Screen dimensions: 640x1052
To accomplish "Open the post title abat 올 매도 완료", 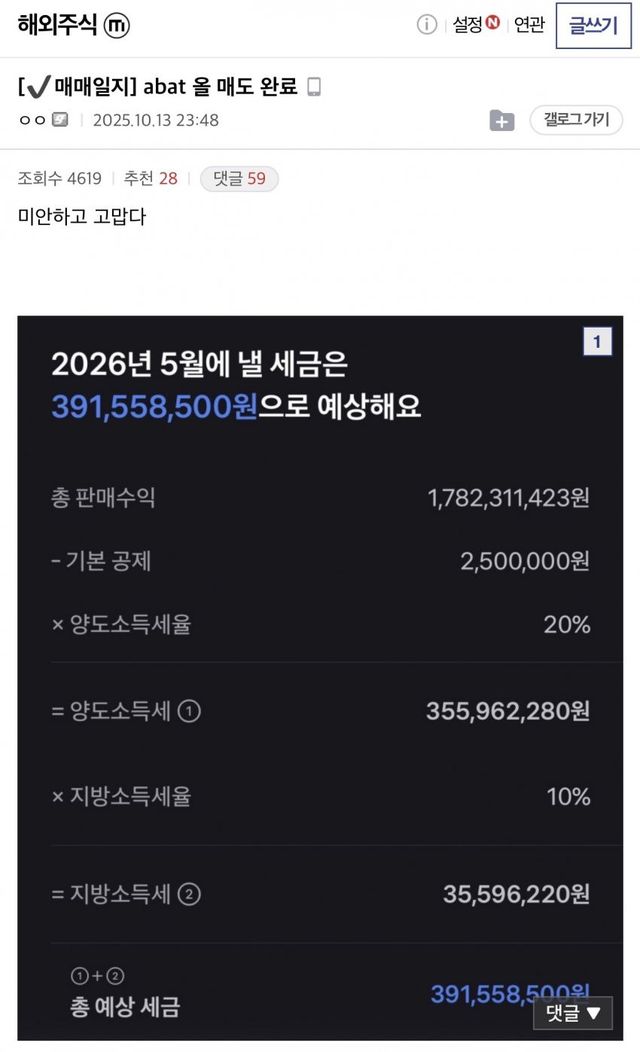I will (x=229, y=86).
